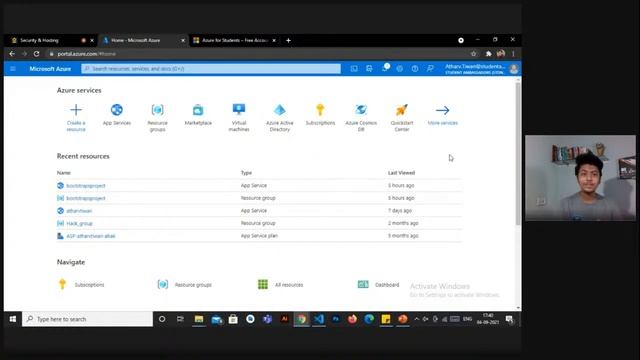Image resolution: width=640 pixels, height=360 pixels.
Task: Click the Last Viewed column header
Action: click(401, 173)
